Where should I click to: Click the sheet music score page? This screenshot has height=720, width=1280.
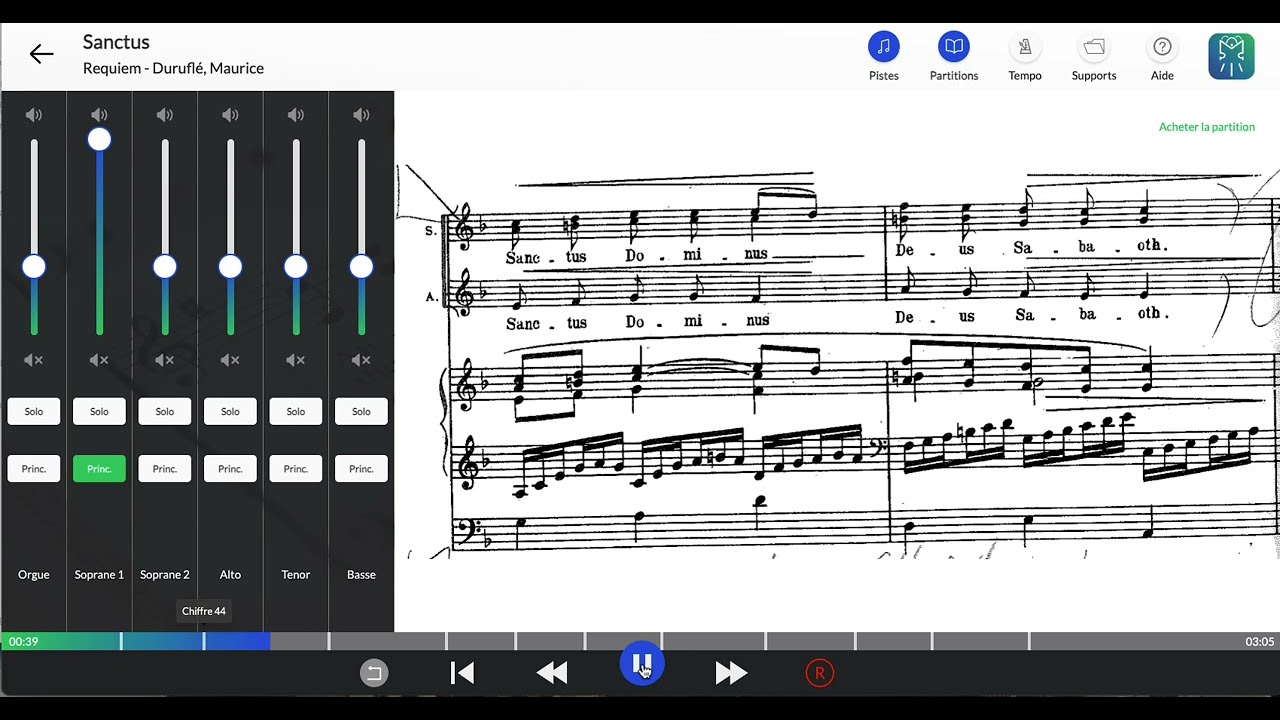click(x=838, y=360)
